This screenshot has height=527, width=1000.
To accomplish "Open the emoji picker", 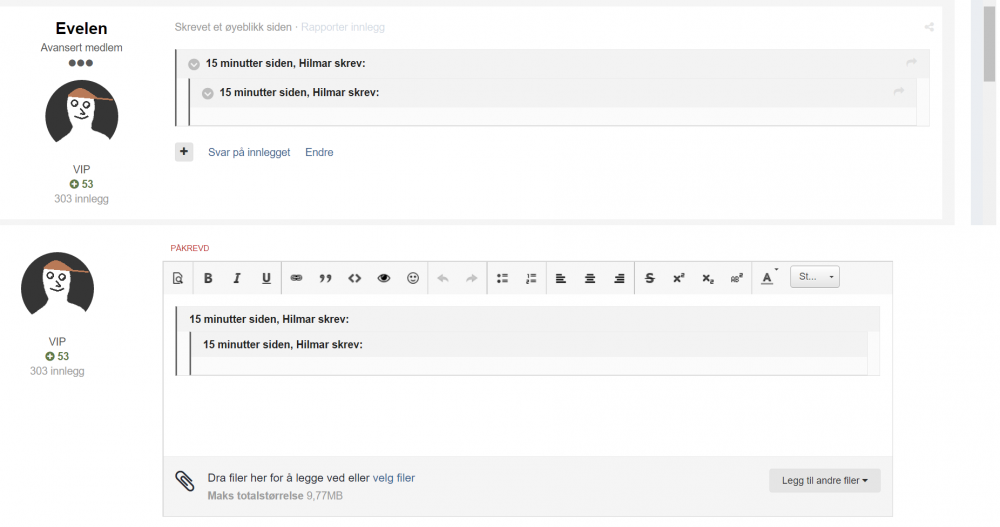I will (413, 278).
